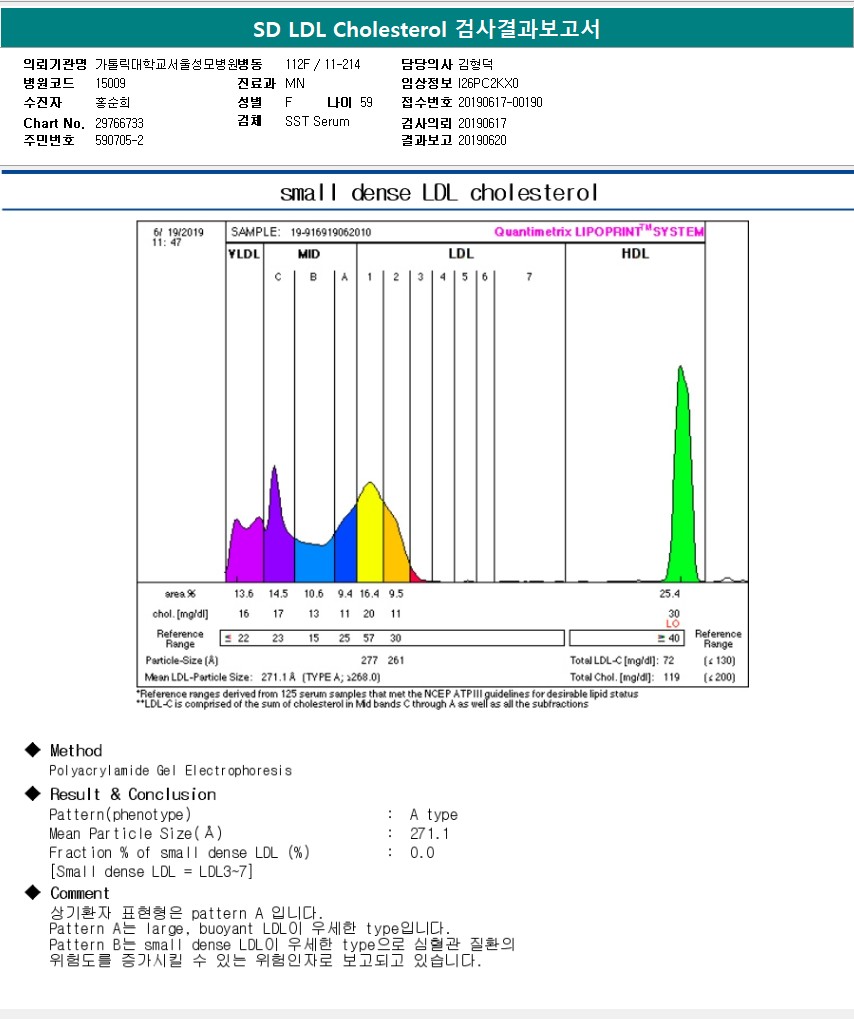This screenshot has width=854, height=1019.
Task: Click the NCEP ATPIII reference footnote
Action: 387,694
